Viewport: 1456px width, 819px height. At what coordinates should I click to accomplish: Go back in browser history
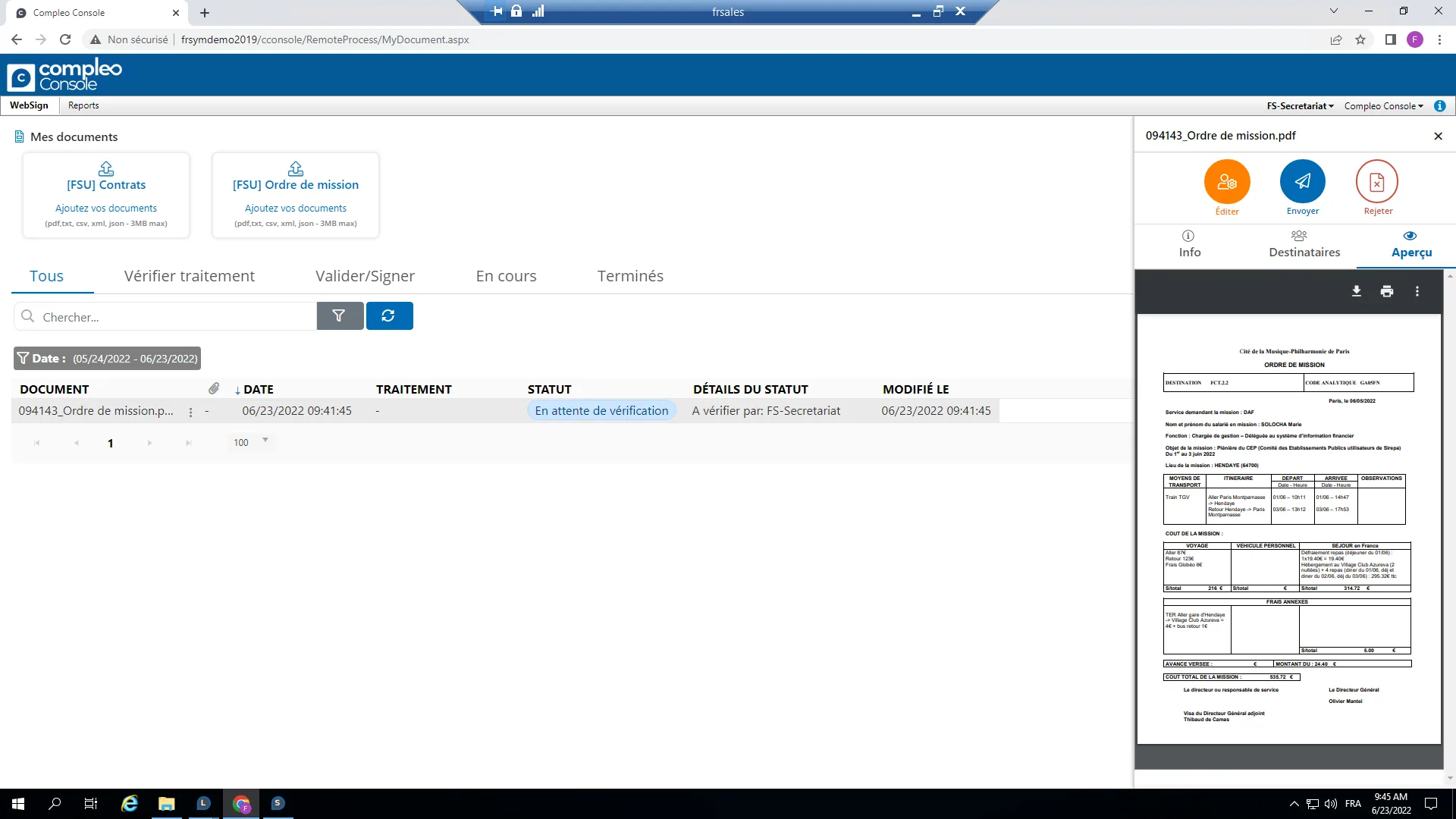(17, 39)
